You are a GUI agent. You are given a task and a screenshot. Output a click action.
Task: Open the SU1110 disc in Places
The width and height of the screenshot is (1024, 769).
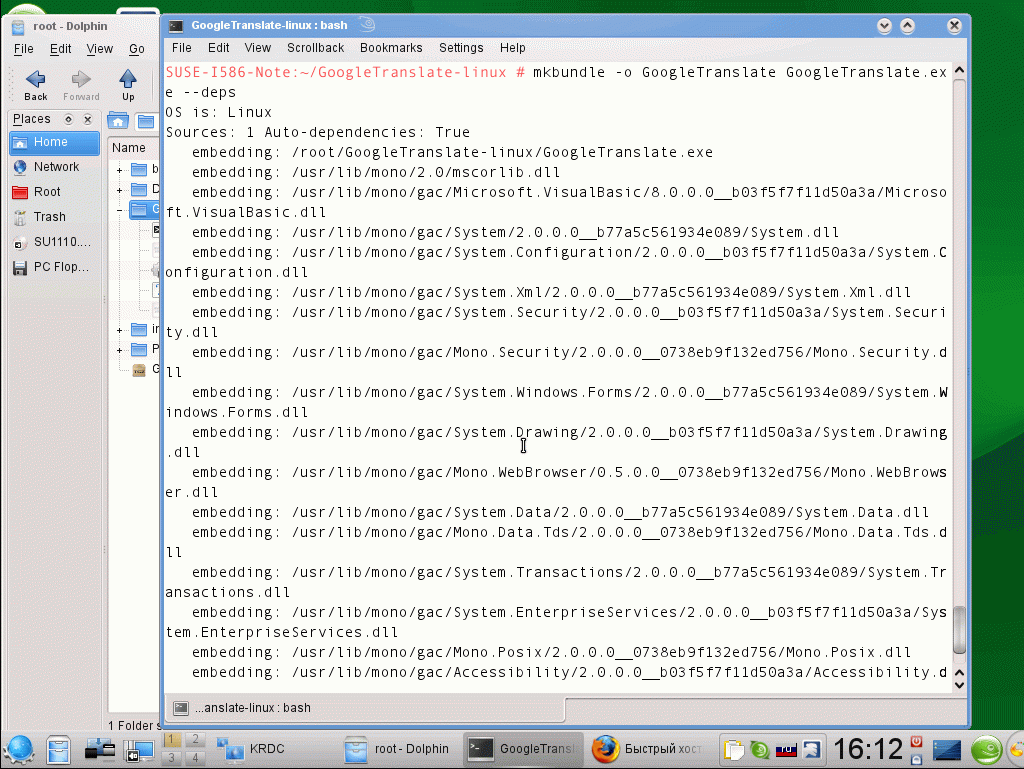(x=54, y=242)
